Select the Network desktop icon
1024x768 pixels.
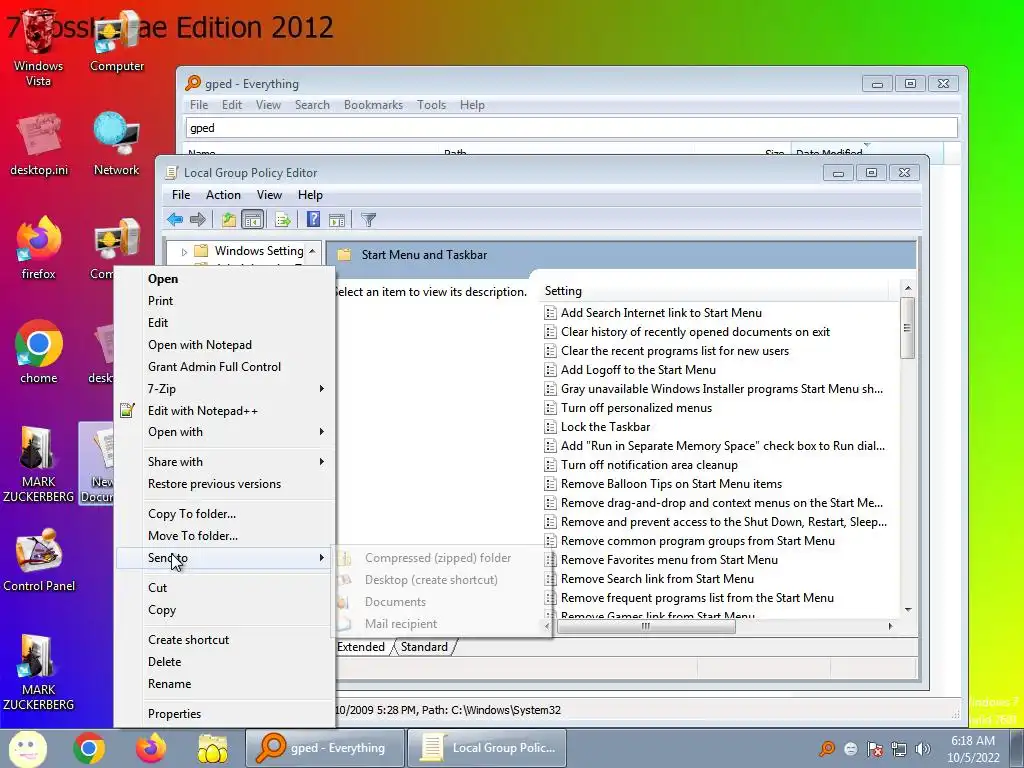[116, 144]
